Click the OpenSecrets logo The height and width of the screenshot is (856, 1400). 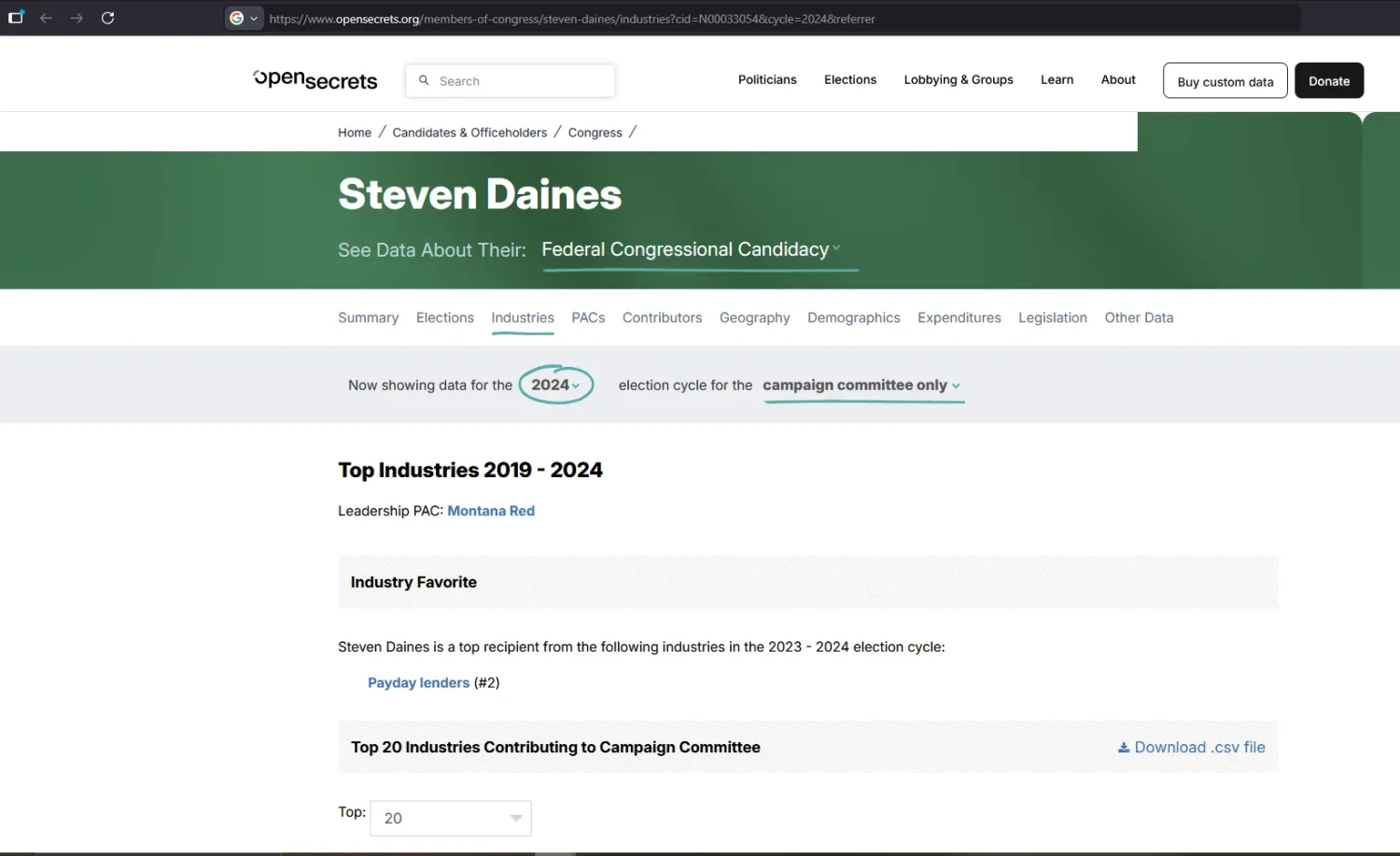tap(315, 80)
